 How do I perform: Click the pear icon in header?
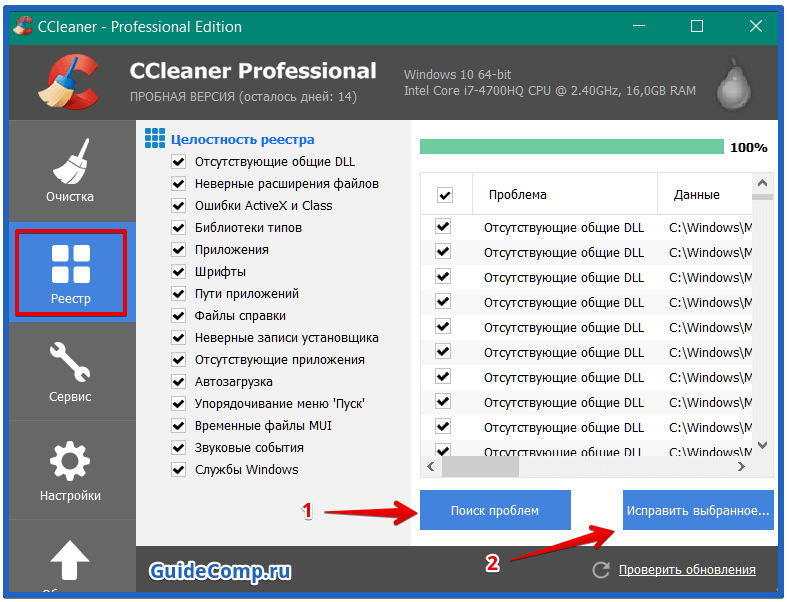coord(734,84)
